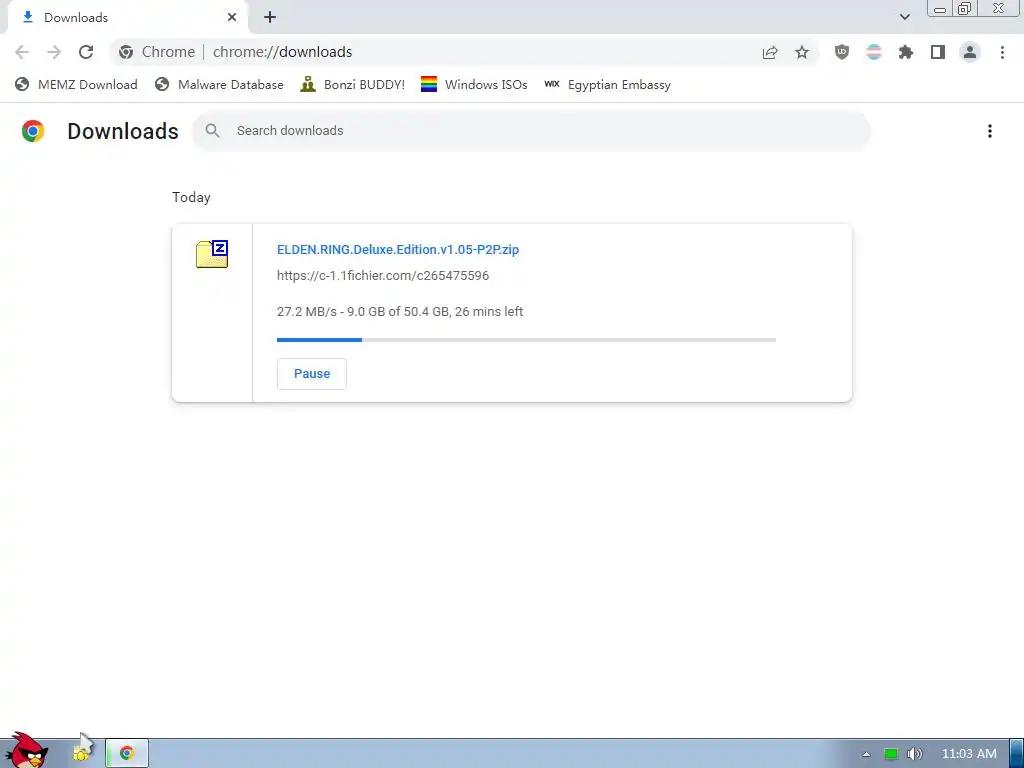Click the 11:03 AM clock
This screenshot has width=1024, height=768.
969,754
